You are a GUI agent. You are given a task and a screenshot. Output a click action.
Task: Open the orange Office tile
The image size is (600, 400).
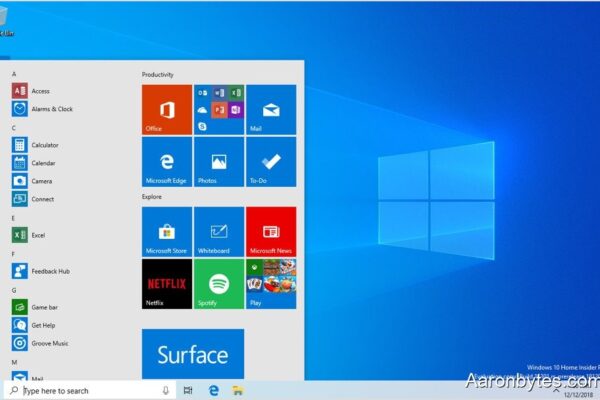(166, 109)
